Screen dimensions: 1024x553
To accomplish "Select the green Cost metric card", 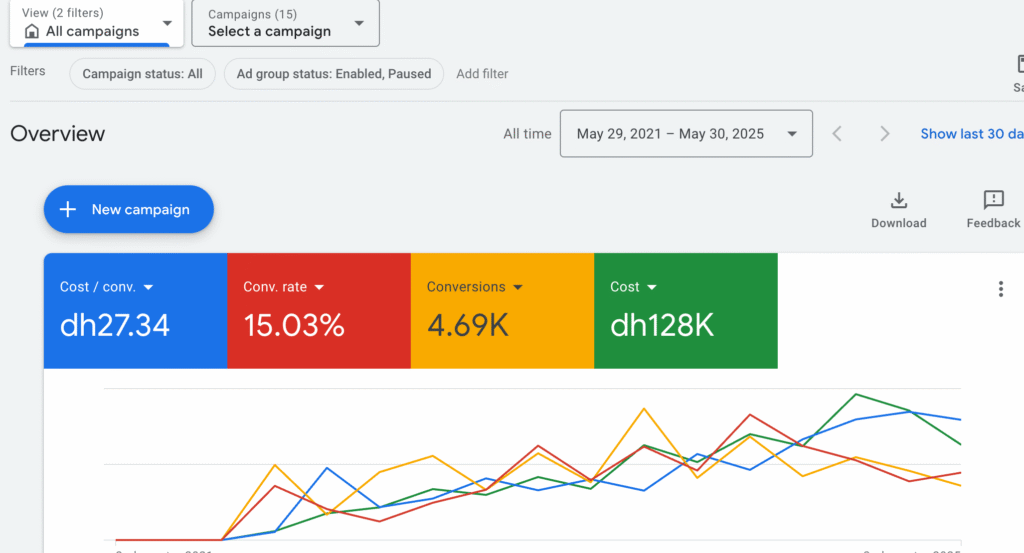I will 685,311.
